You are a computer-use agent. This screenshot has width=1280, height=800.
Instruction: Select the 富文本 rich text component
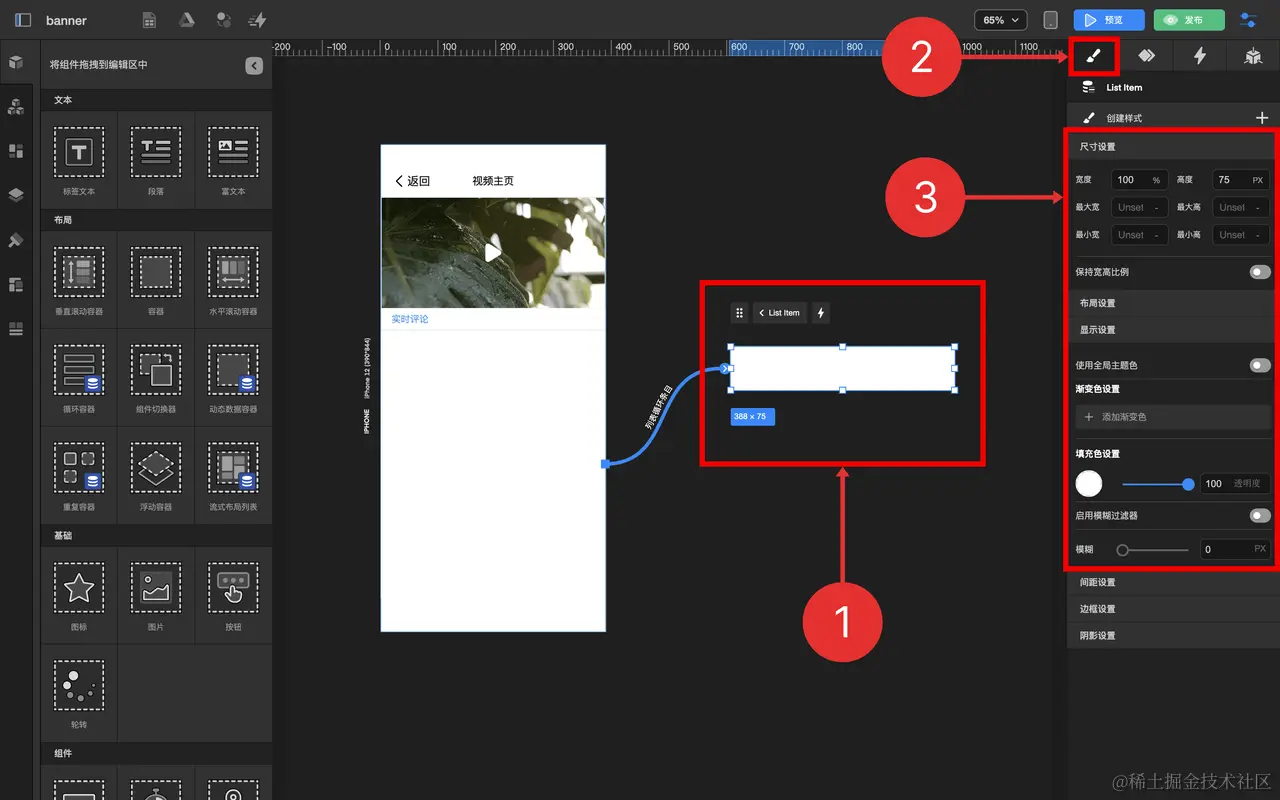click(233, 159)
